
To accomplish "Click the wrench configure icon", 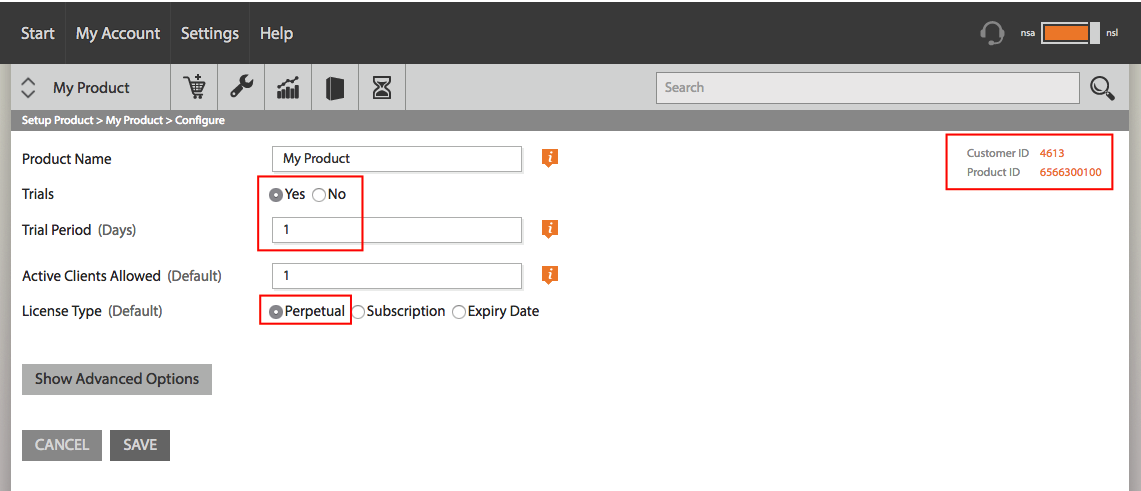I will (x=242, y=87).
